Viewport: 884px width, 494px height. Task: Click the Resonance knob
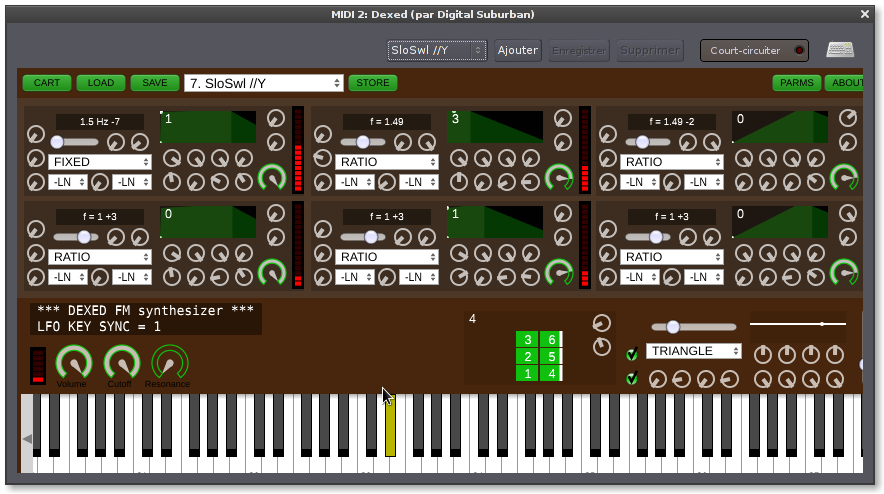tap(169, 362)
